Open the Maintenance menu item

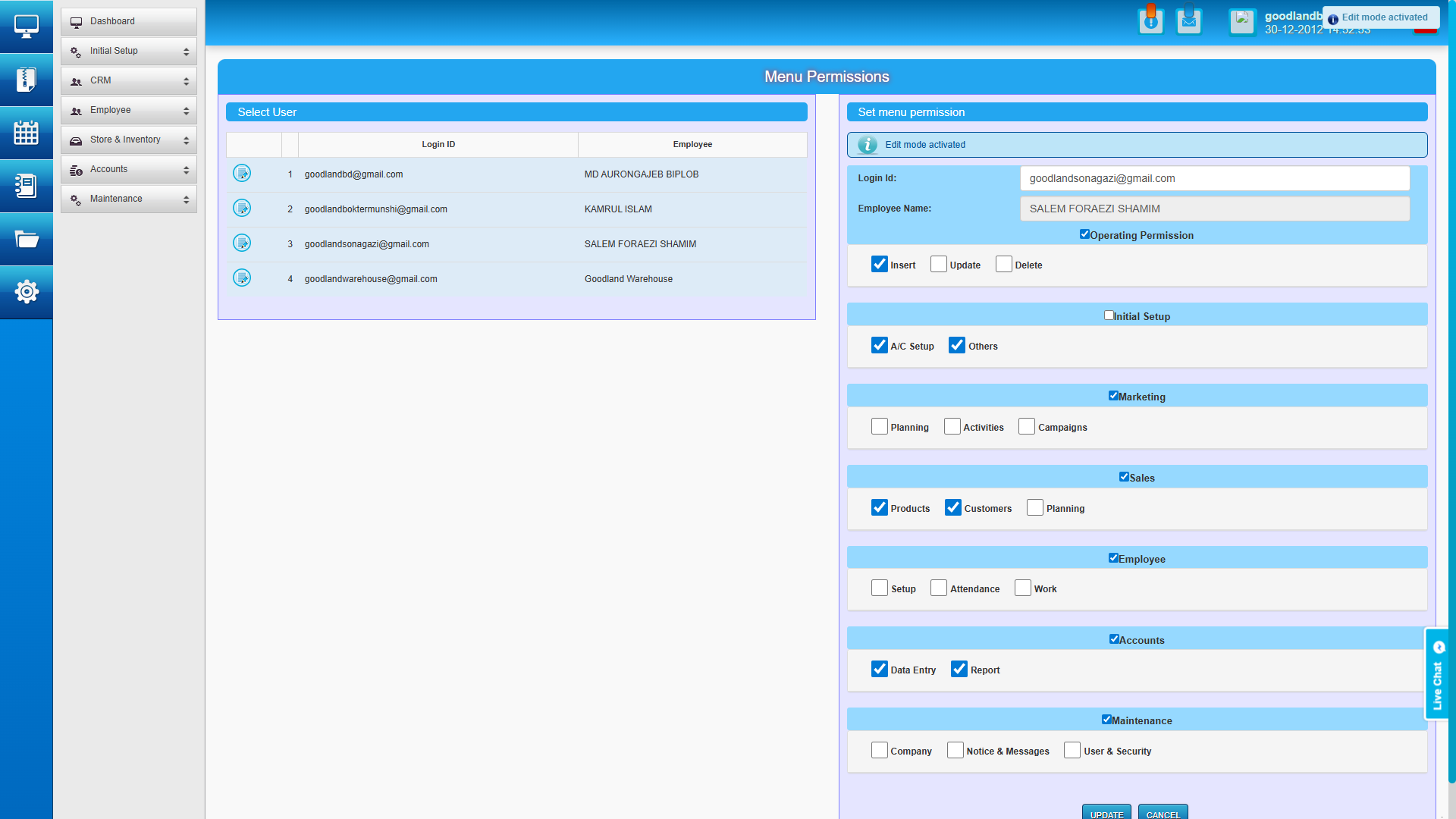click(128, 199)
